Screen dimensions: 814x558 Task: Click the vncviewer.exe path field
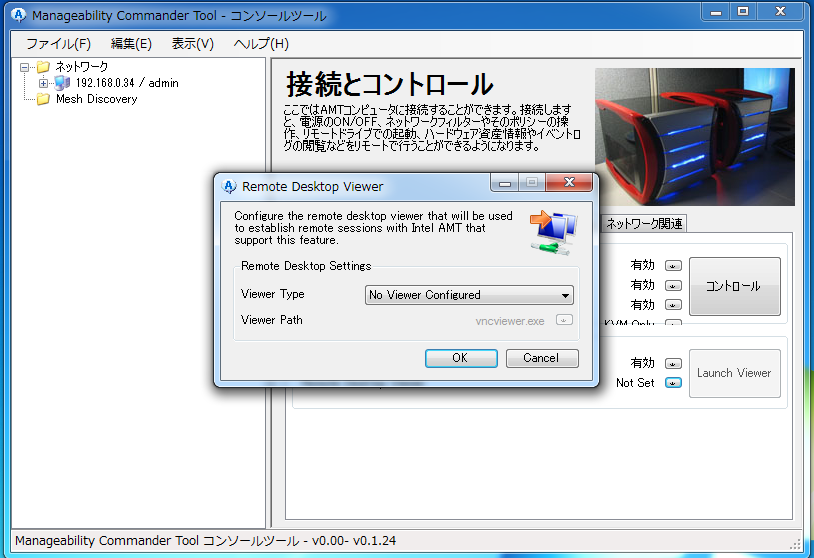[509, 321]
